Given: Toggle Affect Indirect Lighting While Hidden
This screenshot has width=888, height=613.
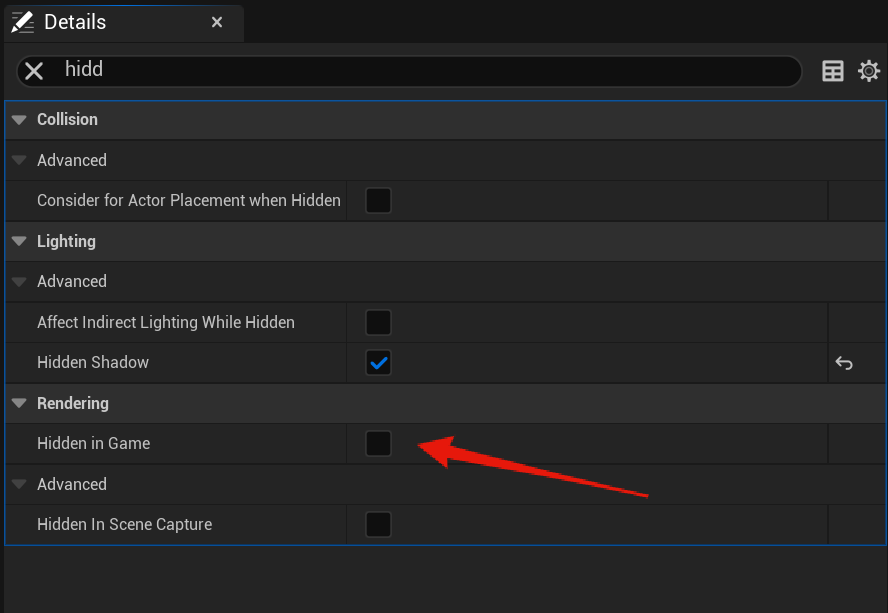Looking at the screenshot, I should pos(378,322).
